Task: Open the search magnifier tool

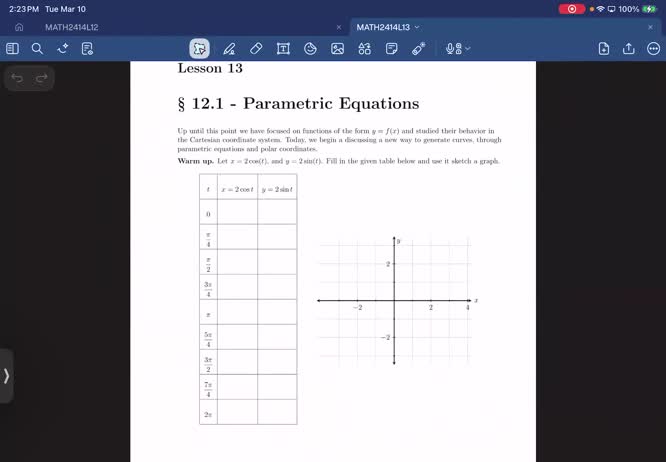Action: [37, 48]
